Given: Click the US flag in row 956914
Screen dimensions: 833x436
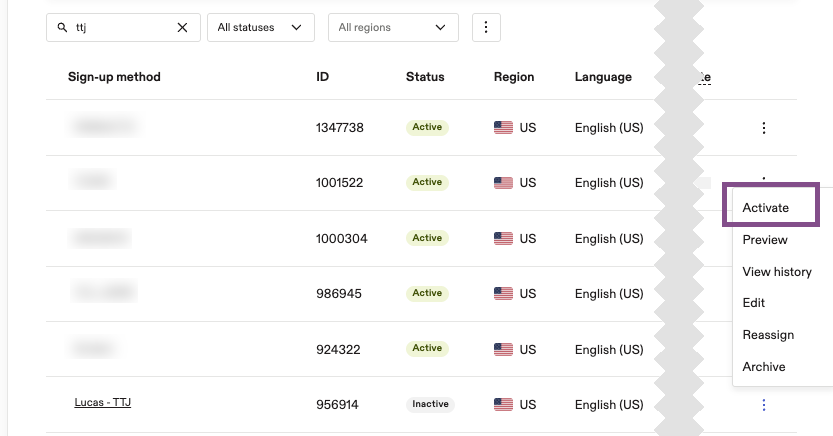Looking at the screenshot, I should coord(503,405).
